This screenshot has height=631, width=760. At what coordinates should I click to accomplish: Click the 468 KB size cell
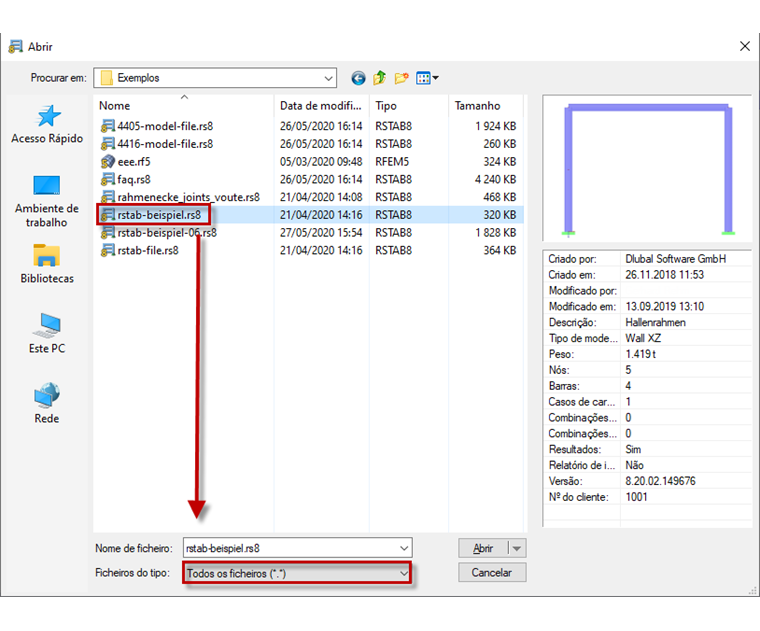(x=500, y=197)
